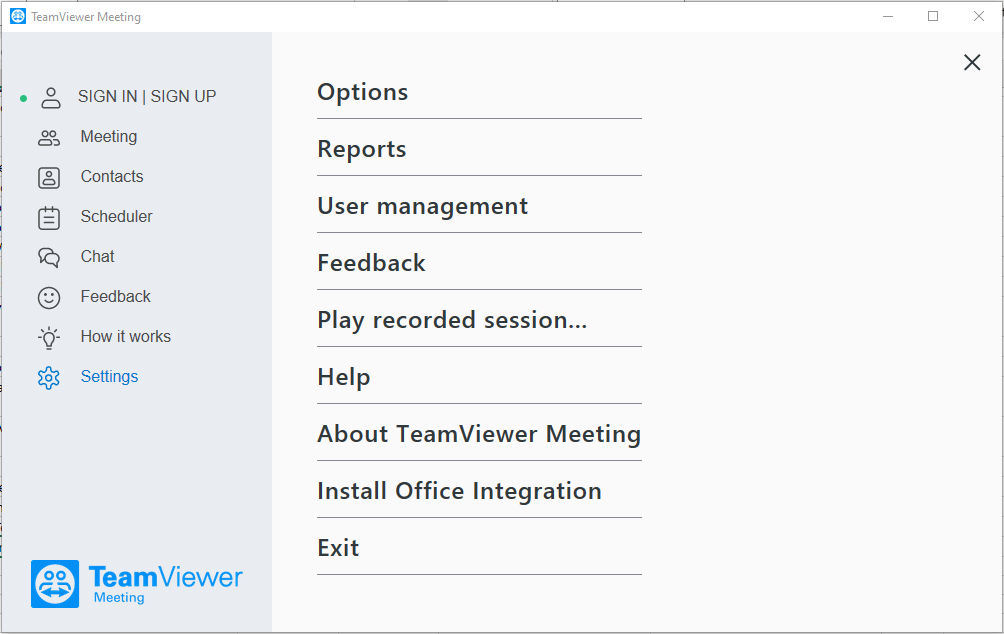Close the settings menu with the X
The image size is (1004, 634).
[972, 62]
